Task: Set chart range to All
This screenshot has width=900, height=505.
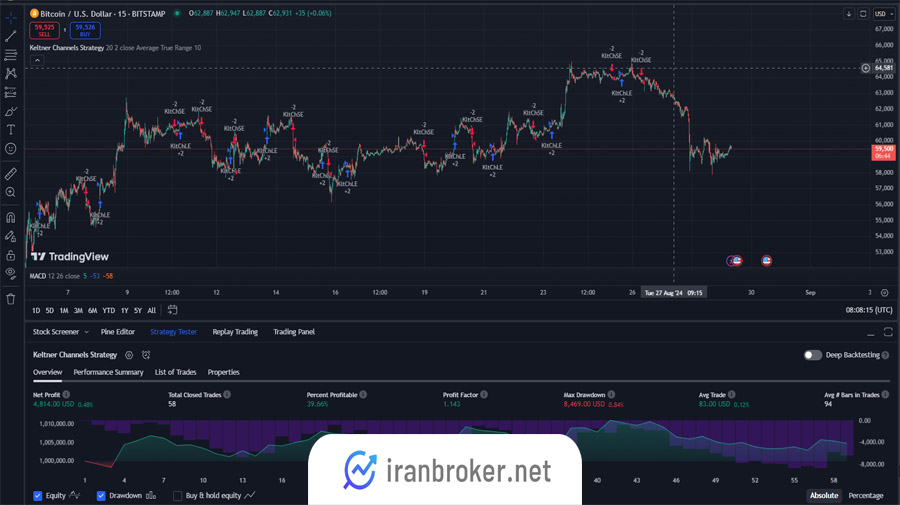Action: (x=152, y=310)
